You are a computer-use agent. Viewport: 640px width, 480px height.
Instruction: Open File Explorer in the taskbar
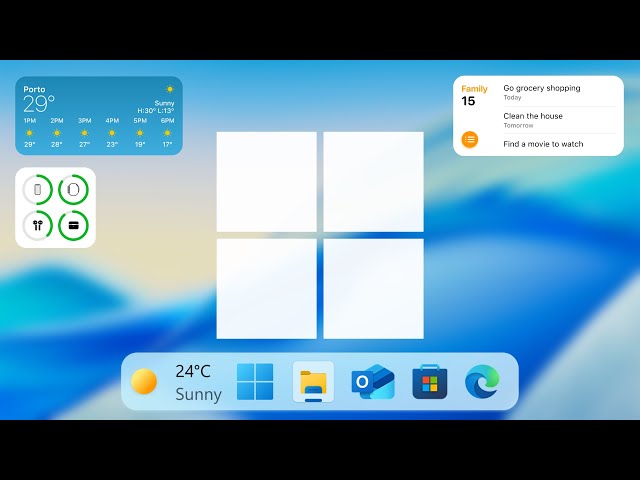313,382
